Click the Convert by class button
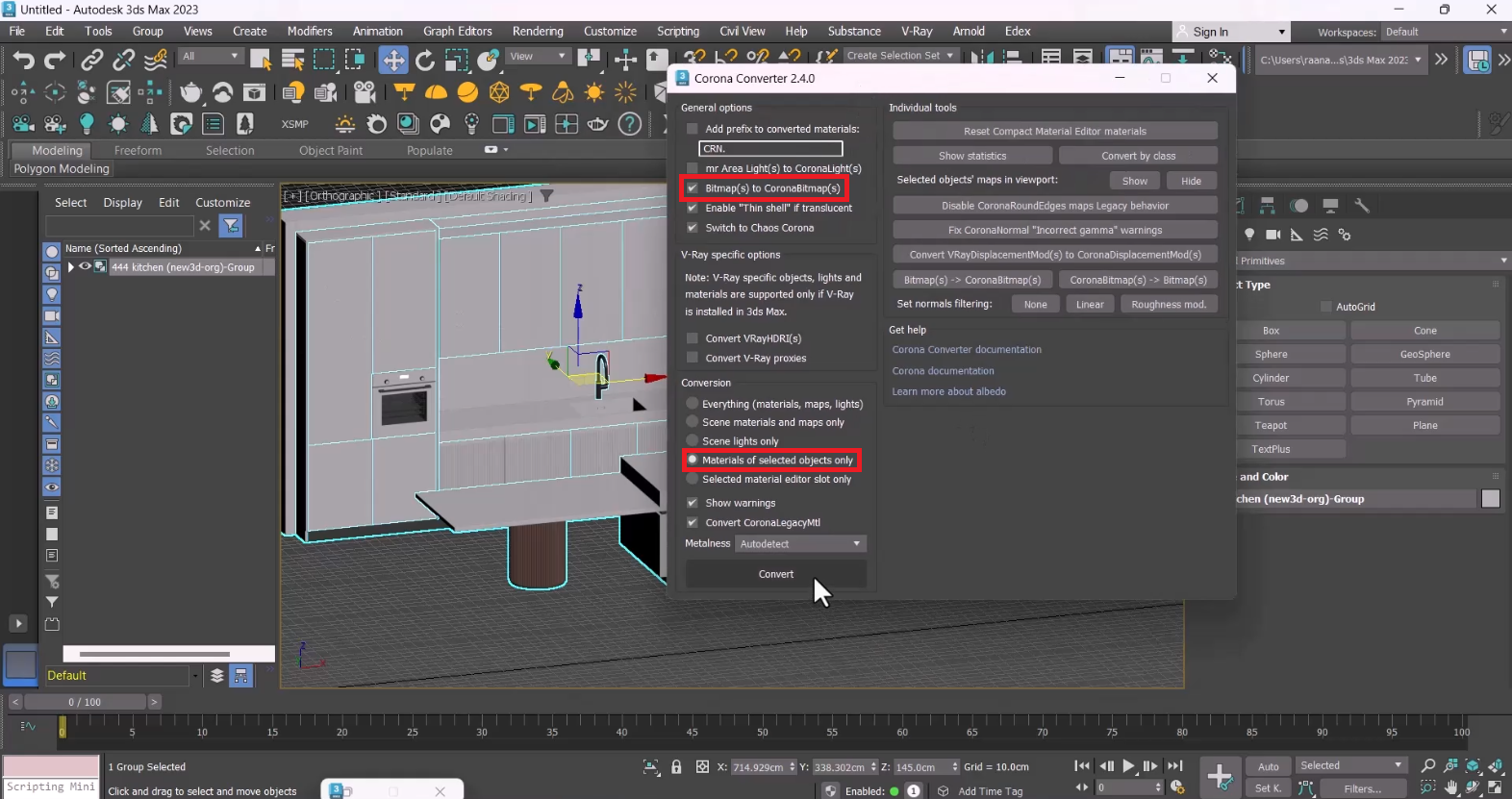The height and width of the screenshot is (799, 1512). [x=1138, y=156]
